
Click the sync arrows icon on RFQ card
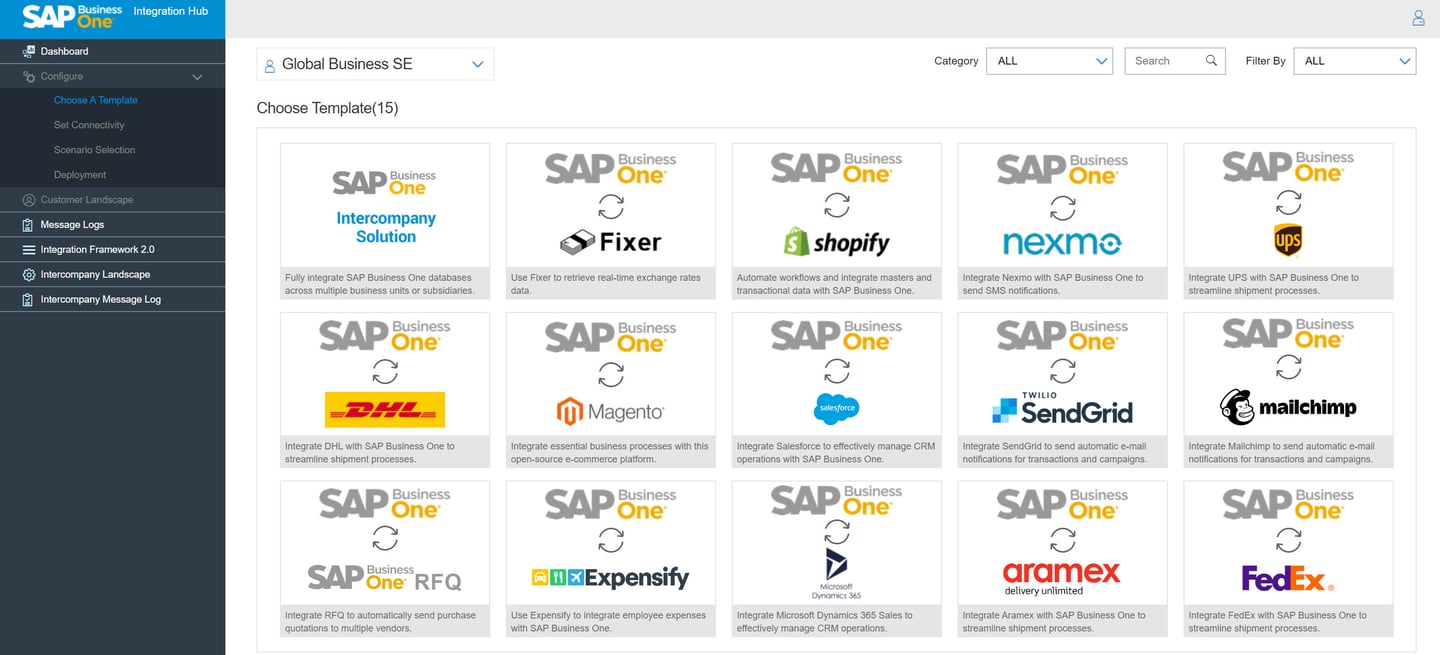tap(385, 540)
